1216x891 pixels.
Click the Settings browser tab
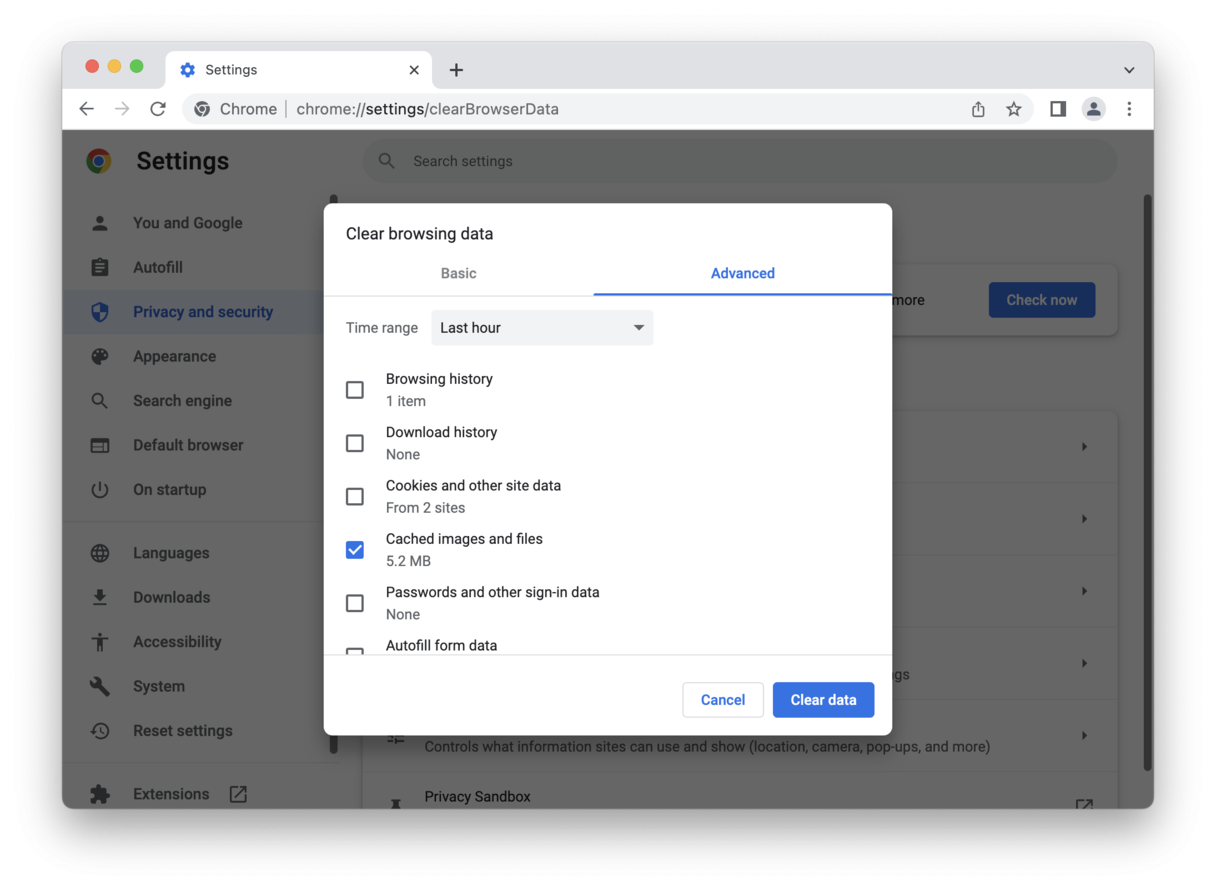point(299,70)
